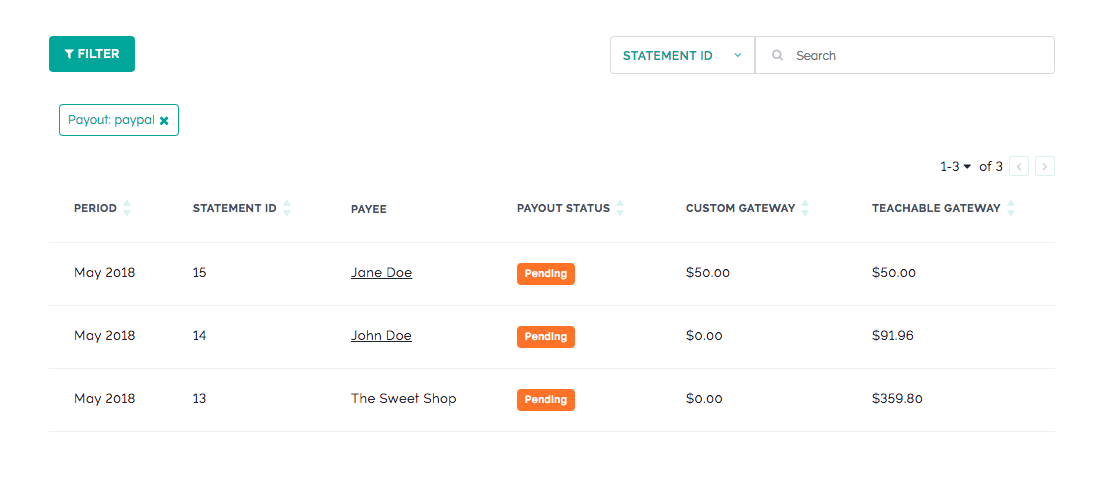Click Pending badge in Jane Doe row

pos(546,274)
